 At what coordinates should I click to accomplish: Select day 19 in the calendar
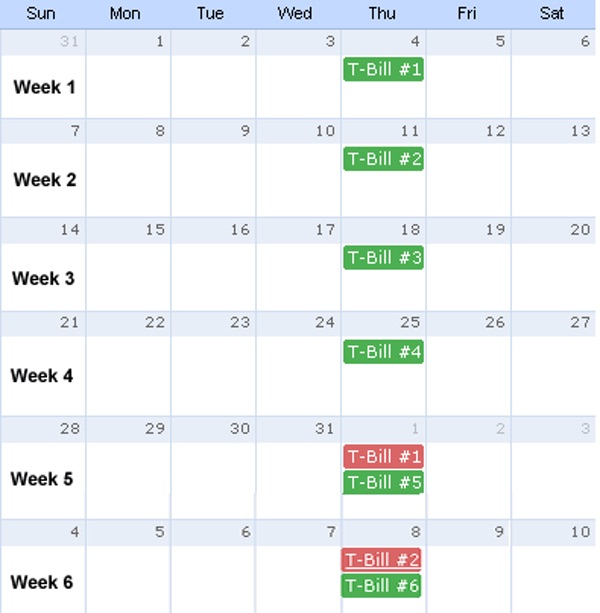coord(495,230)
